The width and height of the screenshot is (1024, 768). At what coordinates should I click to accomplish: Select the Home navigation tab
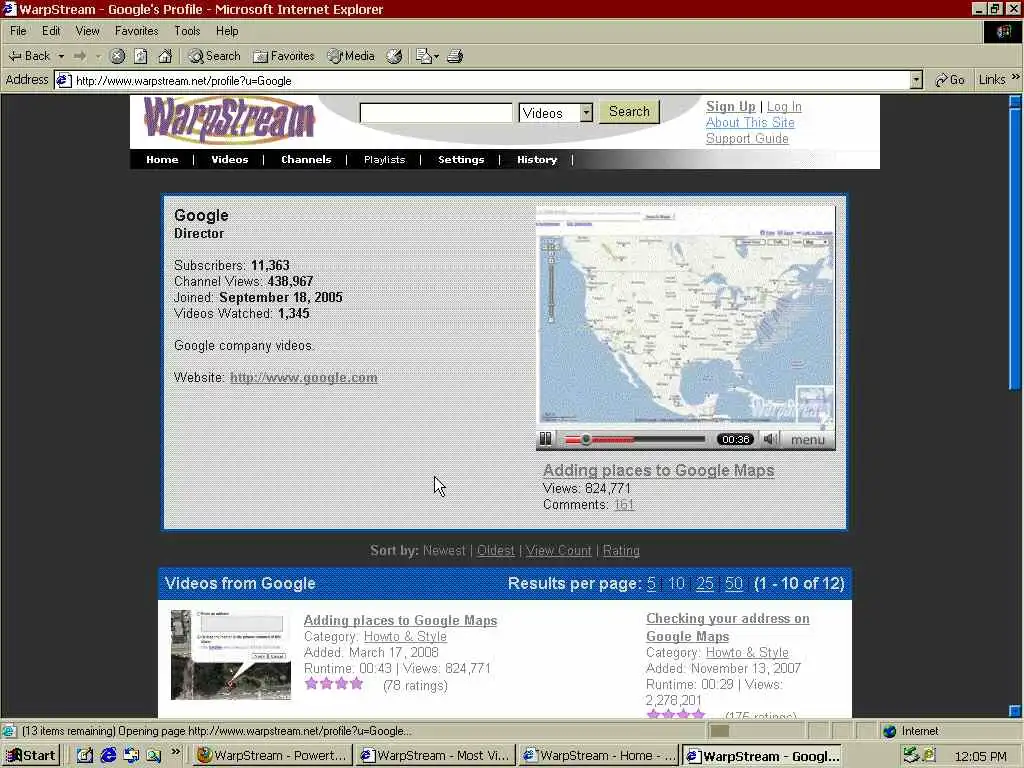[x=162, y=159]
